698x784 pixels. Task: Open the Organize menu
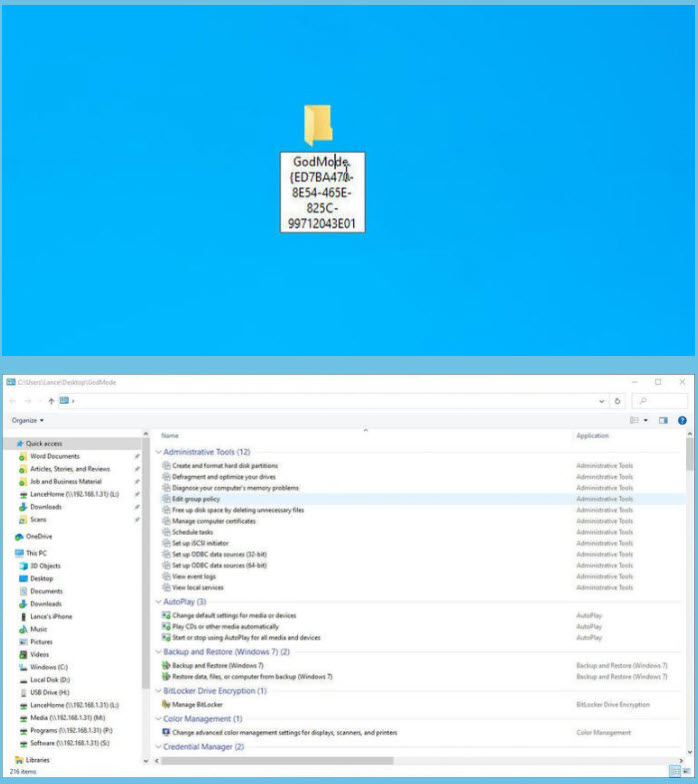pyautogui.click(x=28, y=420)
